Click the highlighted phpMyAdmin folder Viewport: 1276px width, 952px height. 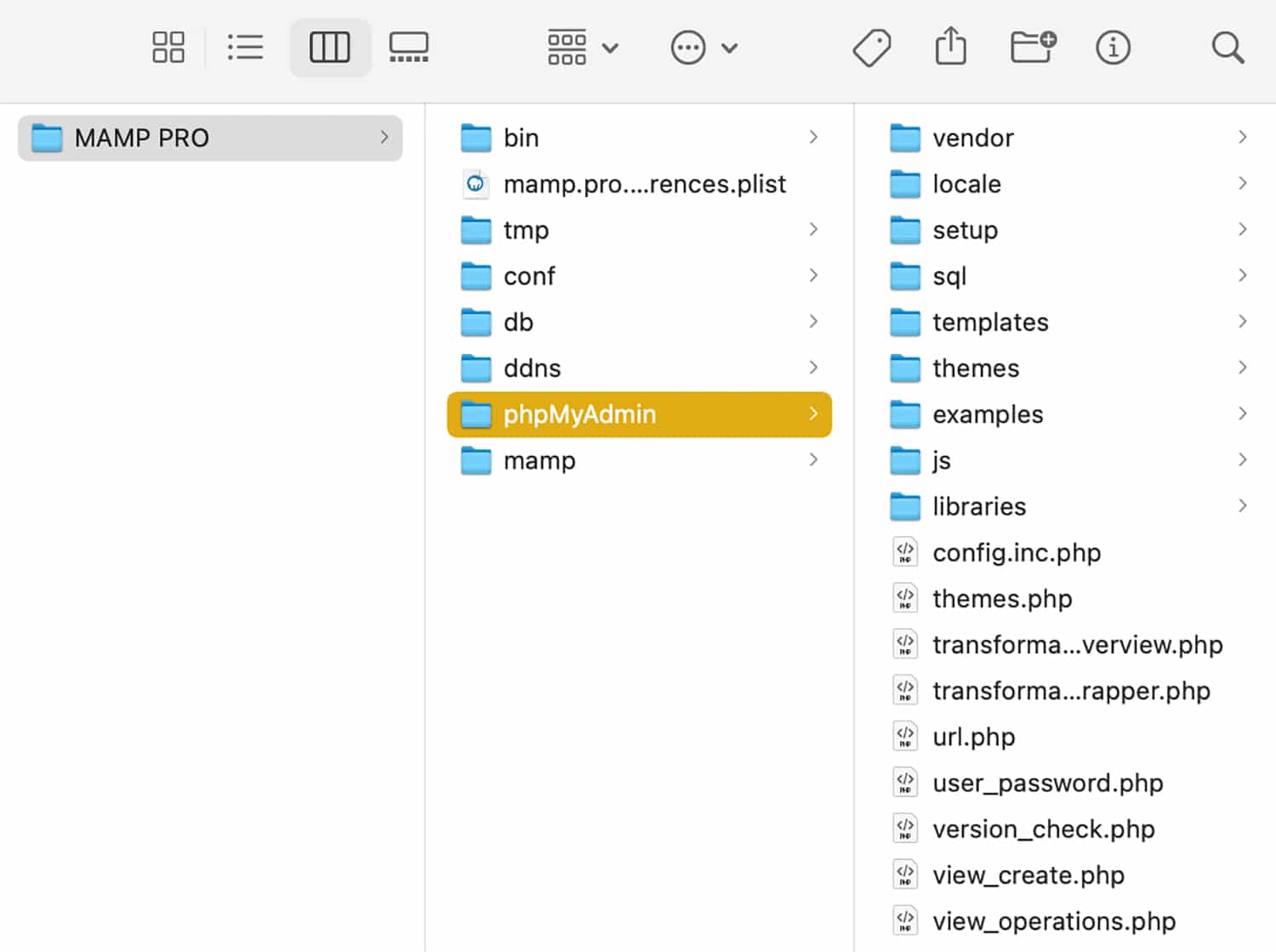click(579, 414)
